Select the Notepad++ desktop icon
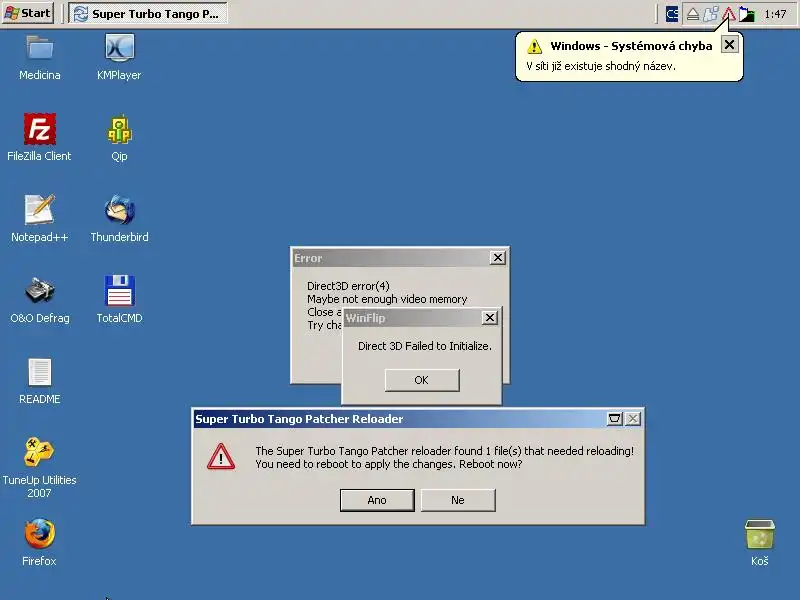The width and height of the screenshot is (800, 600). pyautogui.click(x=40, y=210)
